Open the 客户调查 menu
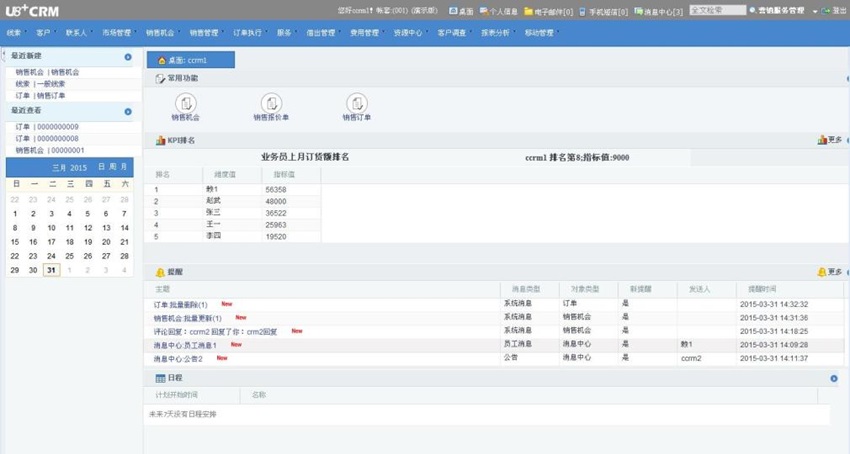The image size is (850, 454). tap(452, 33)
